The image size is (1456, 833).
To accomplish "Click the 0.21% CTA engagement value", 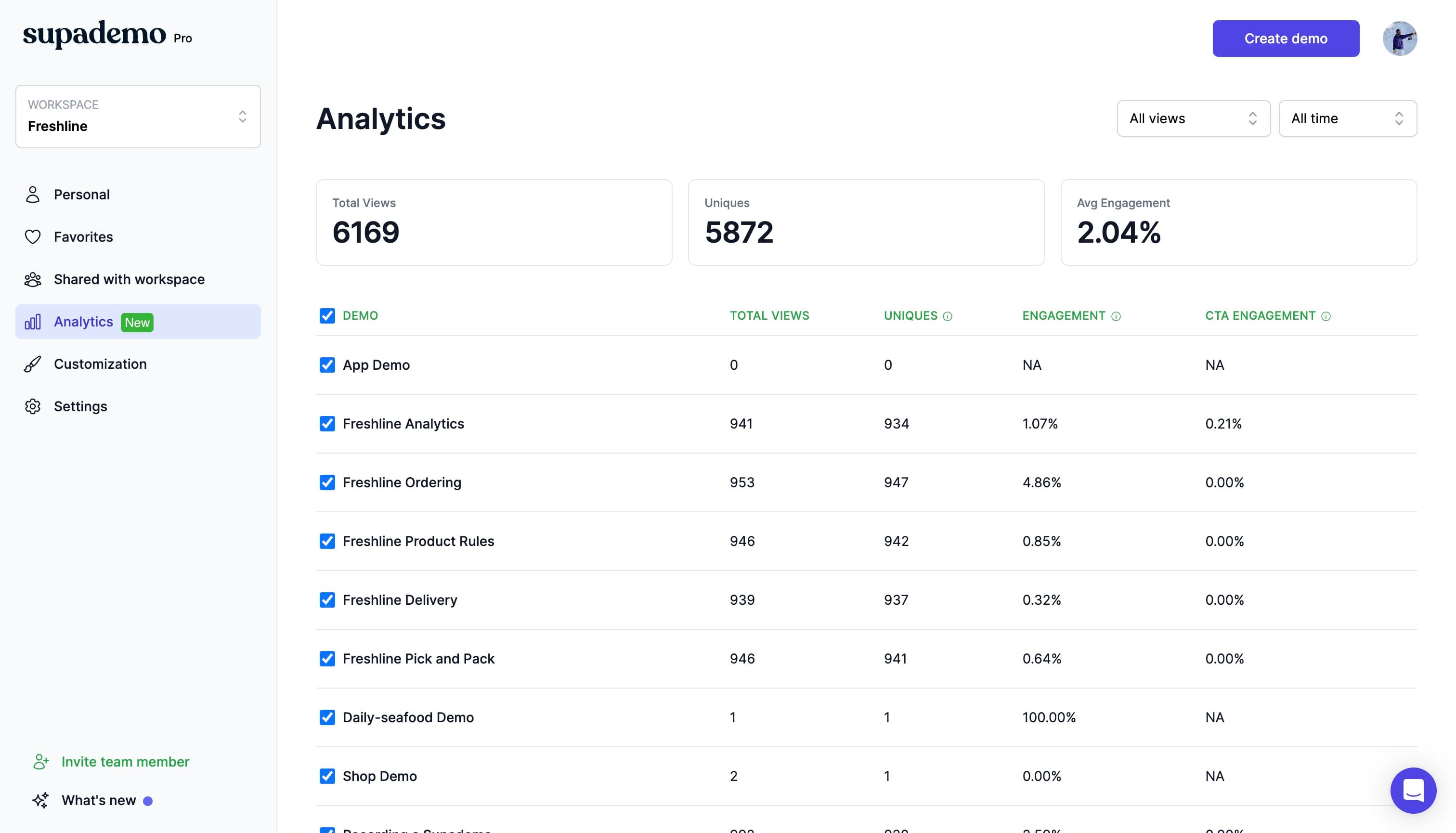I will (x=1223, y=423).
